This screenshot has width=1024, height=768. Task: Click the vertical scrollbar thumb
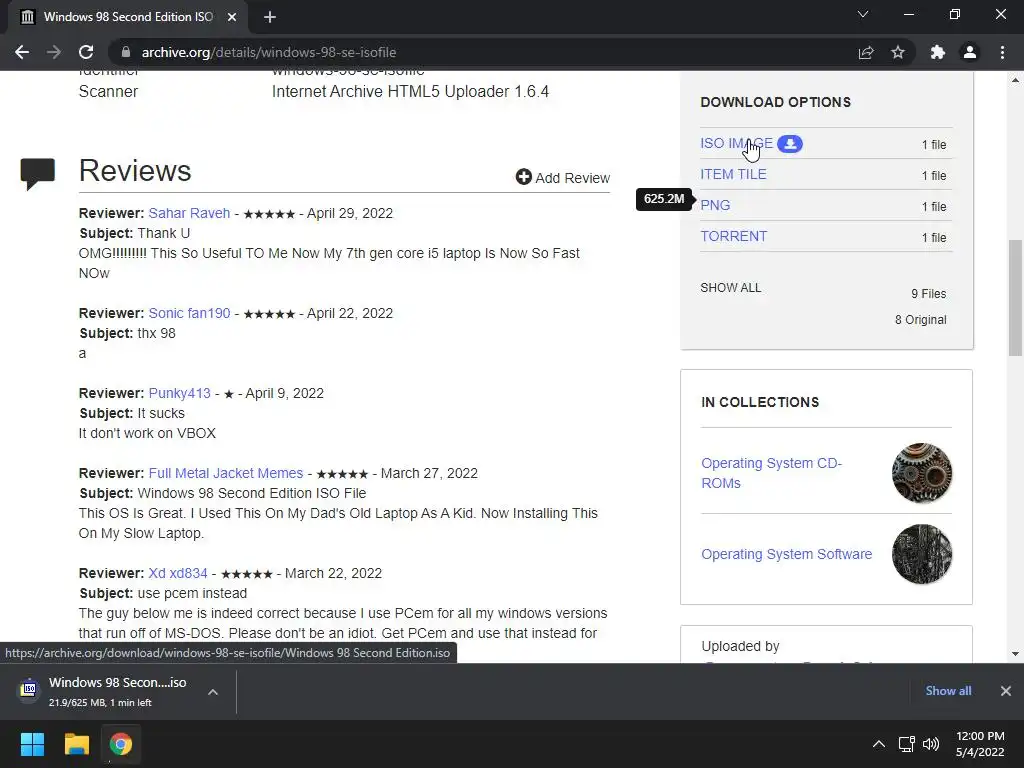pos(1015,297)
